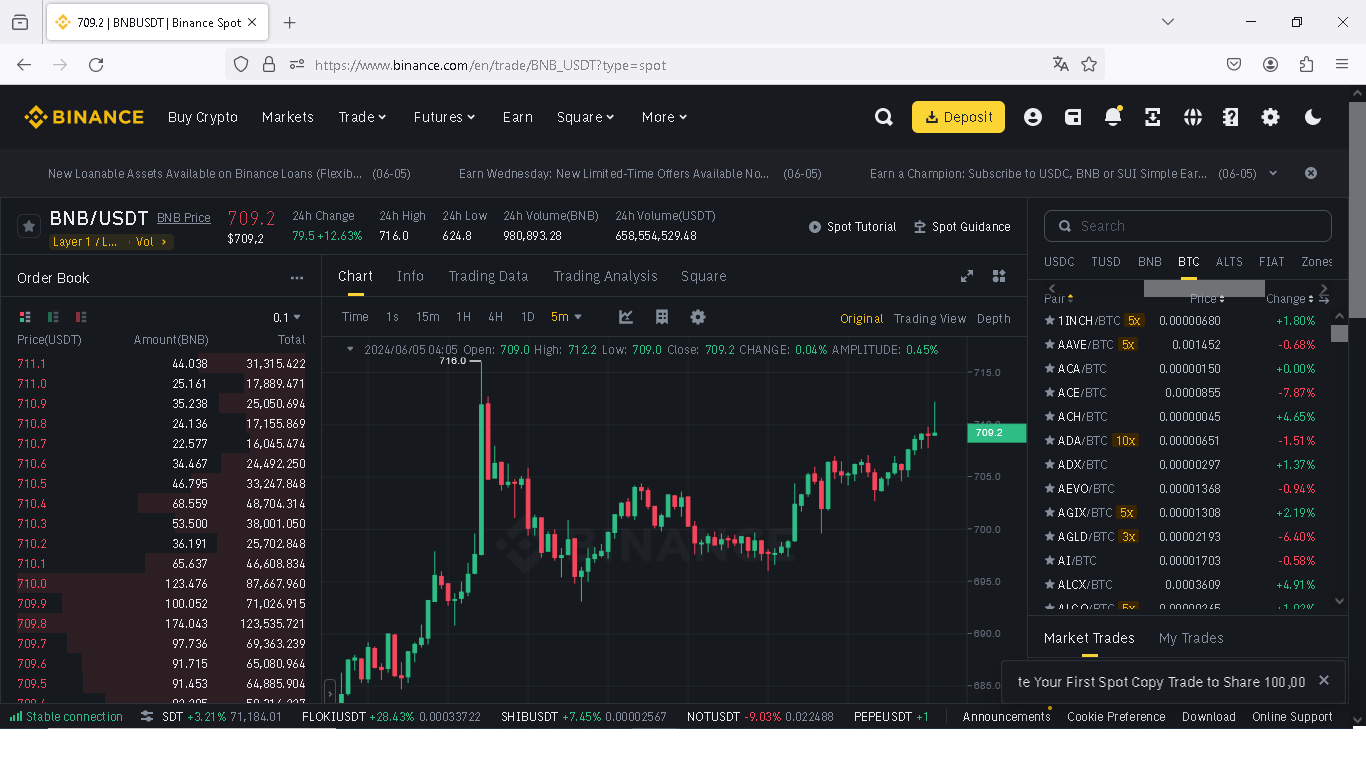Show only sell orders in the order book

coord(81,317)
